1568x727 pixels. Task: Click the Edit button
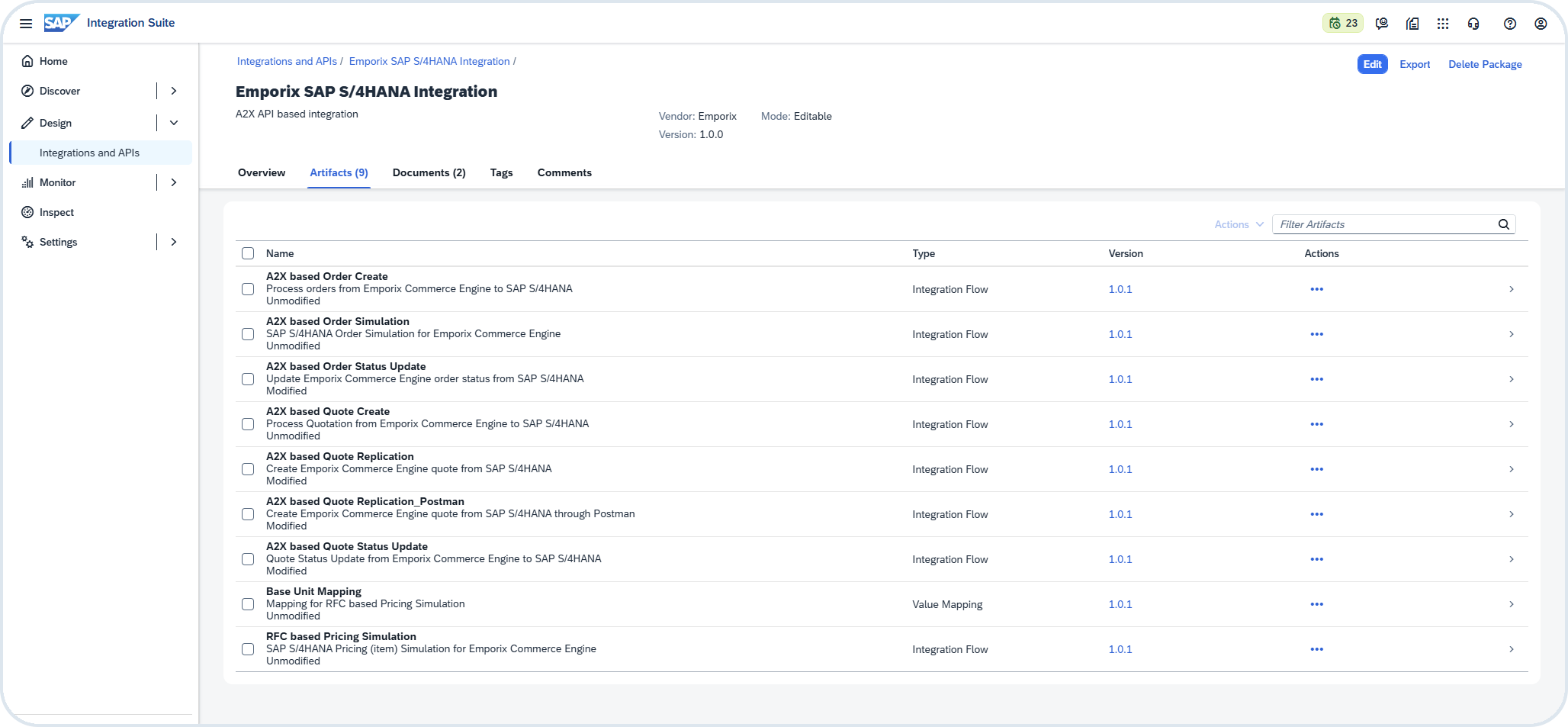pyautogui.click(x=1372, y=64)
